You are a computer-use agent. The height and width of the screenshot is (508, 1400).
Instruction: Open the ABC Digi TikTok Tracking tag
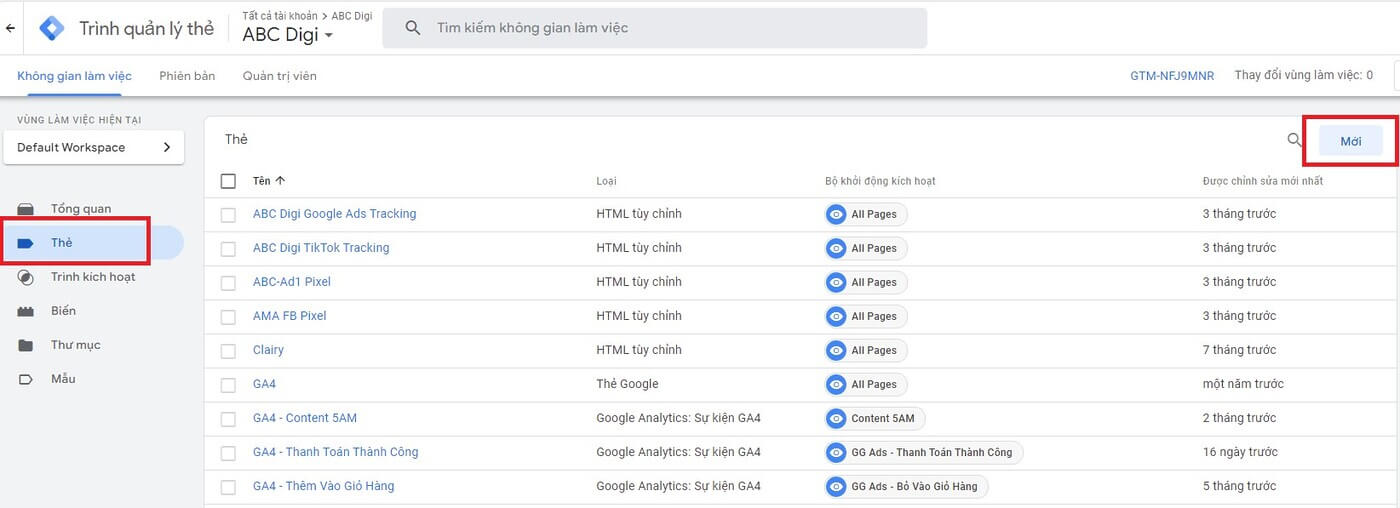pos(321,248)
